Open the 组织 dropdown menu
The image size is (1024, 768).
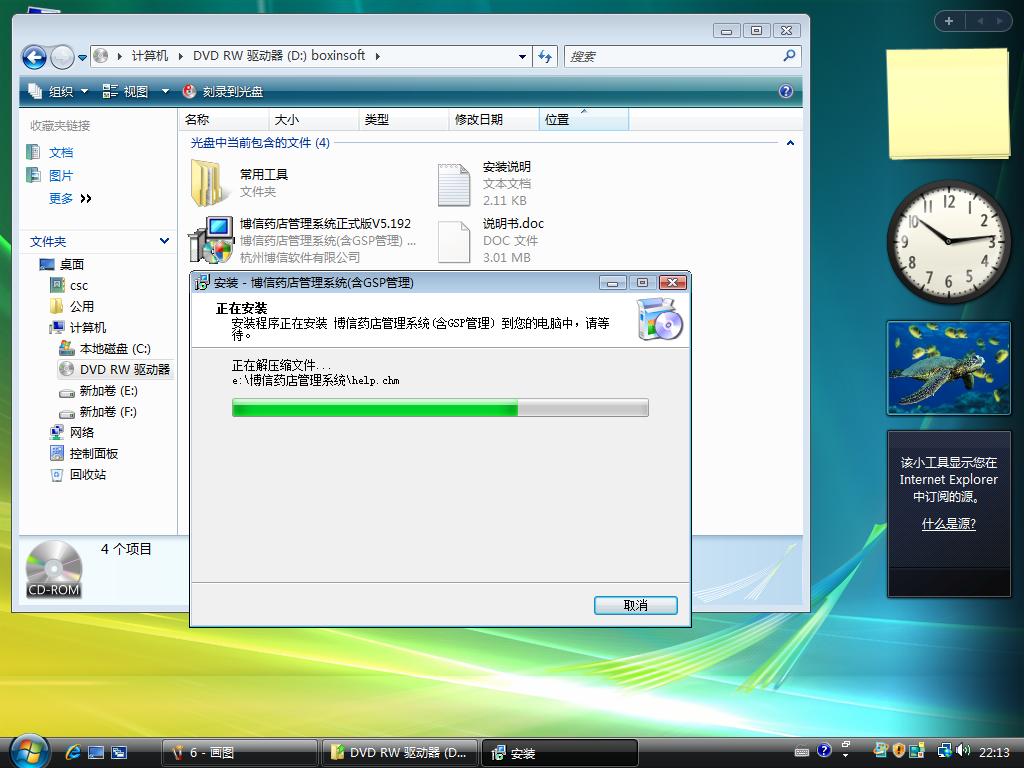(60, 91)
